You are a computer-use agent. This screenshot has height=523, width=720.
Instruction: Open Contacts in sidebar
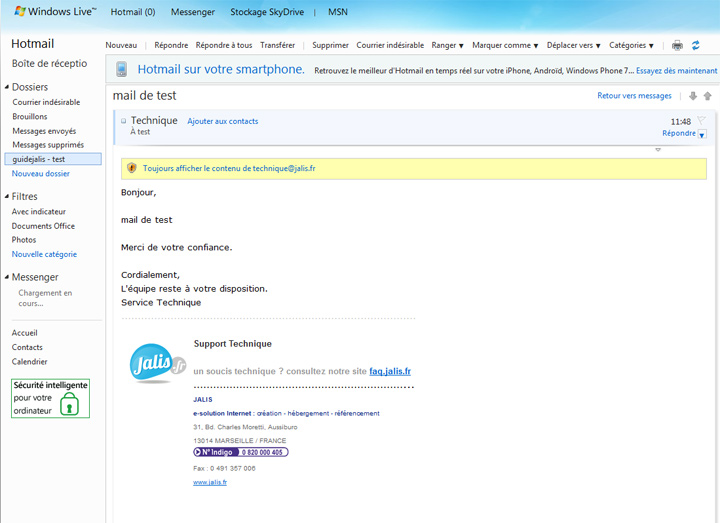pos(27,347)
